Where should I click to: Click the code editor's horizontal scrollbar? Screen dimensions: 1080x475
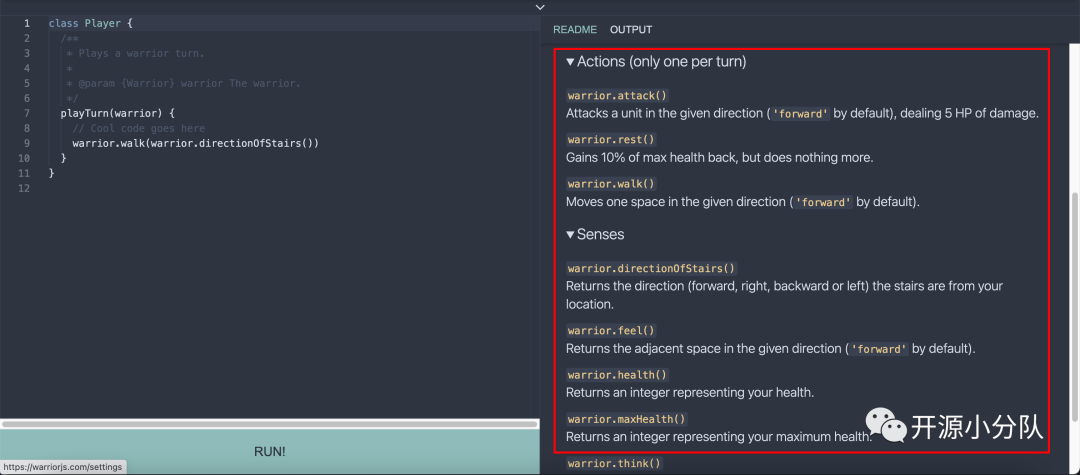tap(270, 424)
